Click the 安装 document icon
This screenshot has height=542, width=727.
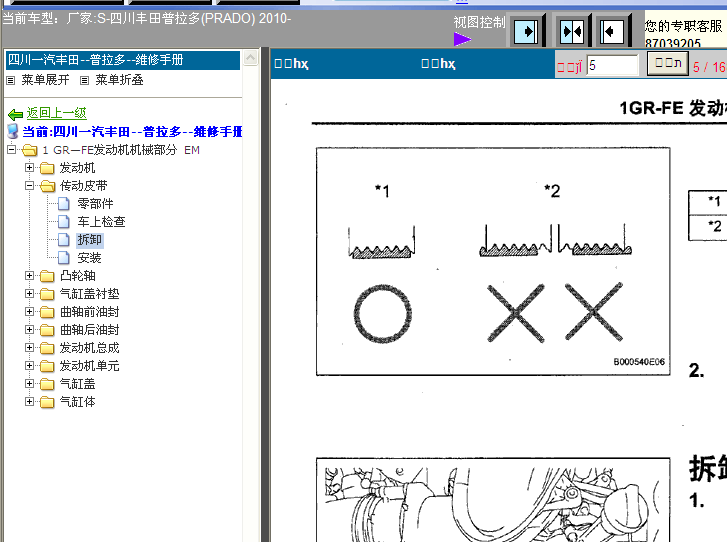[x=64, y=258]
